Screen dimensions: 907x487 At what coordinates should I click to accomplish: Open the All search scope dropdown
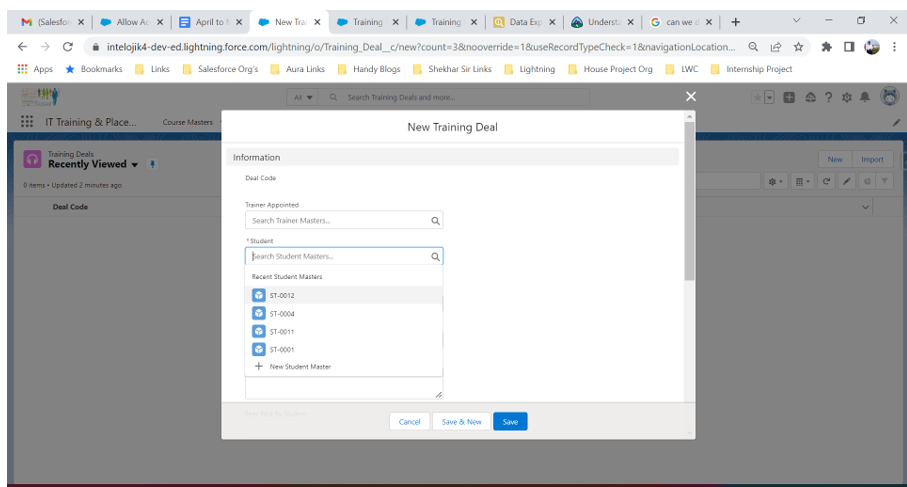(303, 97)
